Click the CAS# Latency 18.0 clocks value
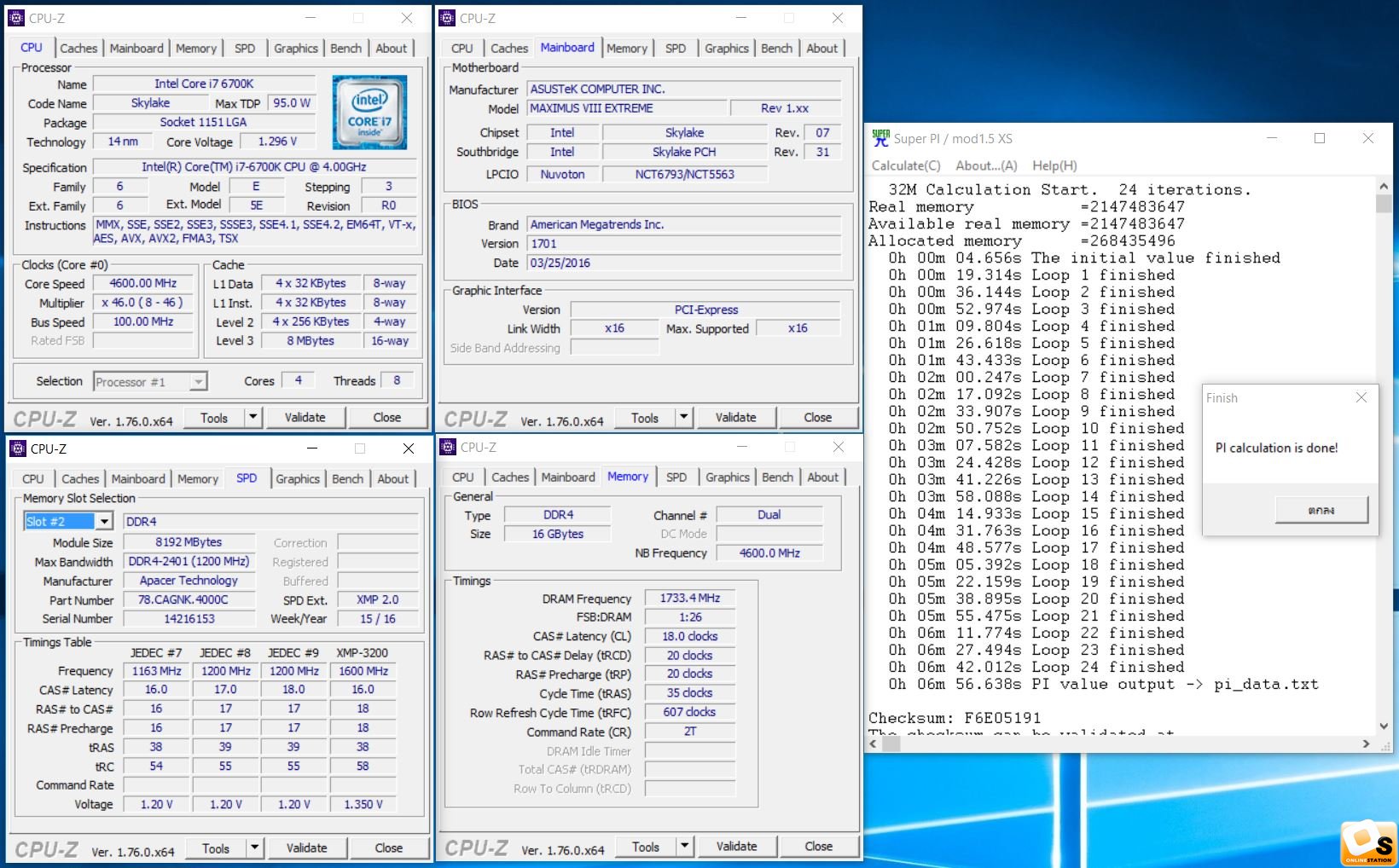Viewport: 1399px width, 868px height. (690, 636)
